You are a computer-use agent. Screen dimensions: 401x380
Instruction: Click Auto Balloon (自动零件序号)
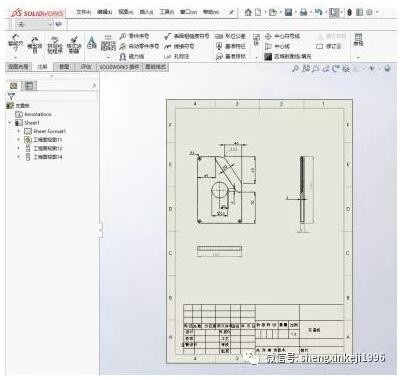tap(139, 46)
